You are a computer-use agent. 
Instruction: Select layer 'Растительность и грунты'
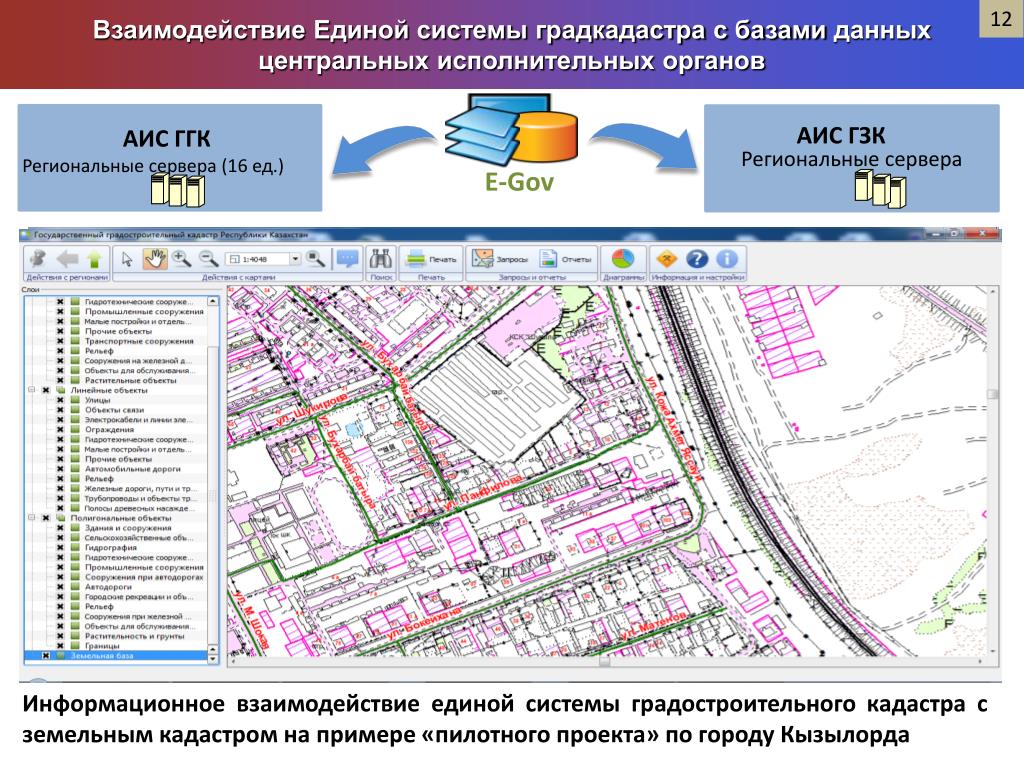tap(135, 635)
